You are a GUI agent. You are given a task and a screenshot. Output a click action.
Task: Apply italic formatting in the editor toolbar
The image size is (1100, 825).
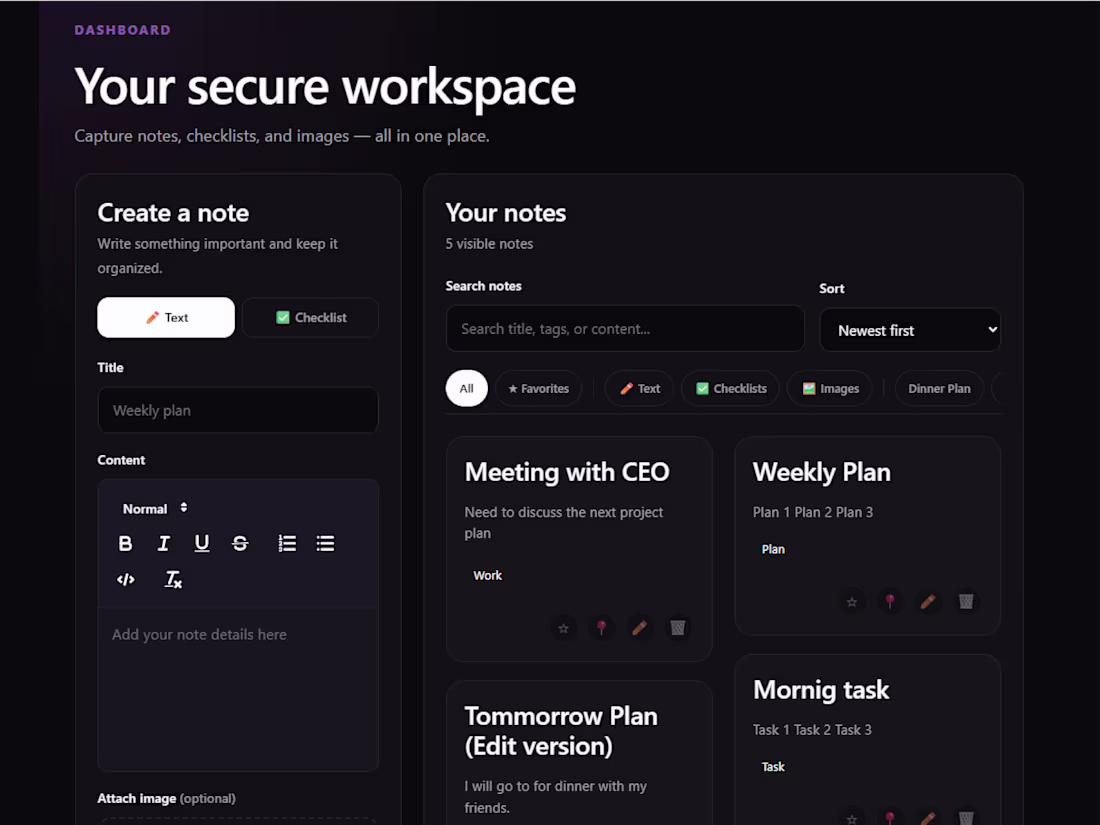(x=163, y=544)
